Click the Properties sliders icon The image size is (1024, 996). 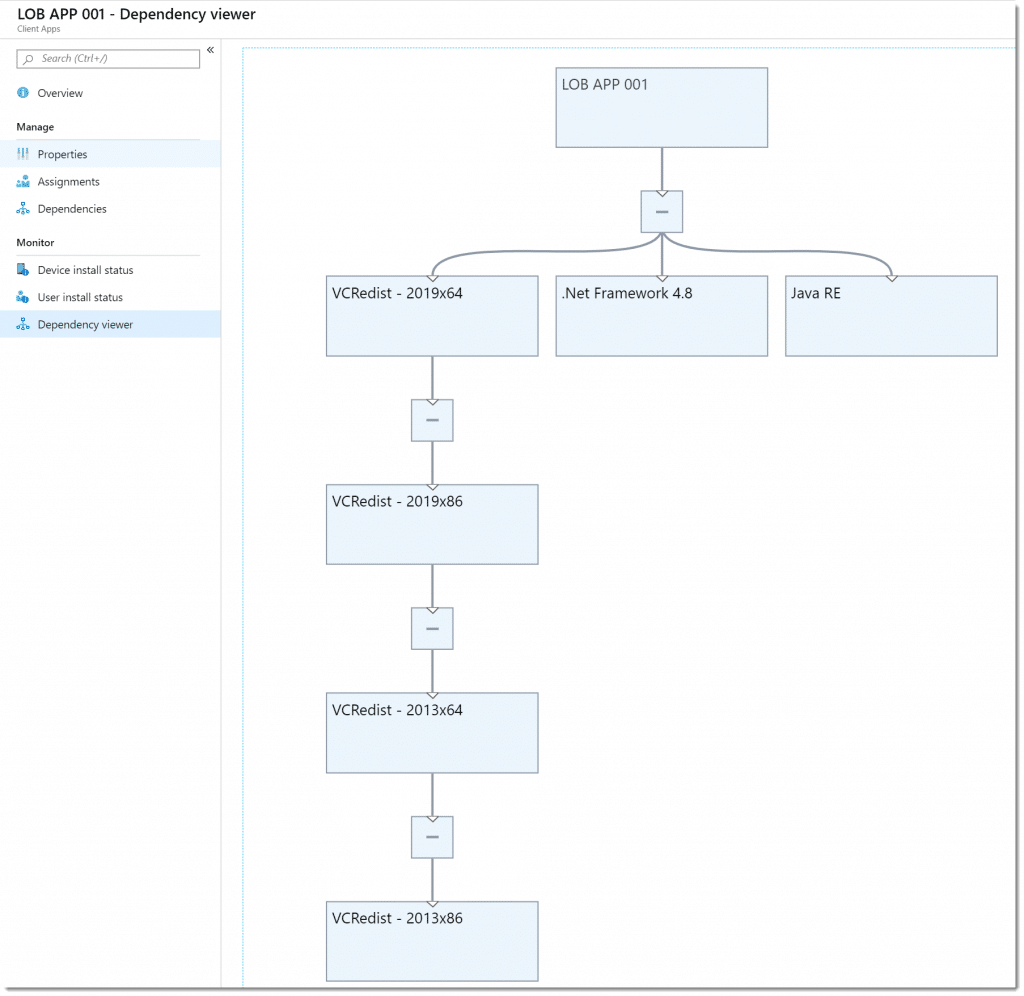coord(23,154)
